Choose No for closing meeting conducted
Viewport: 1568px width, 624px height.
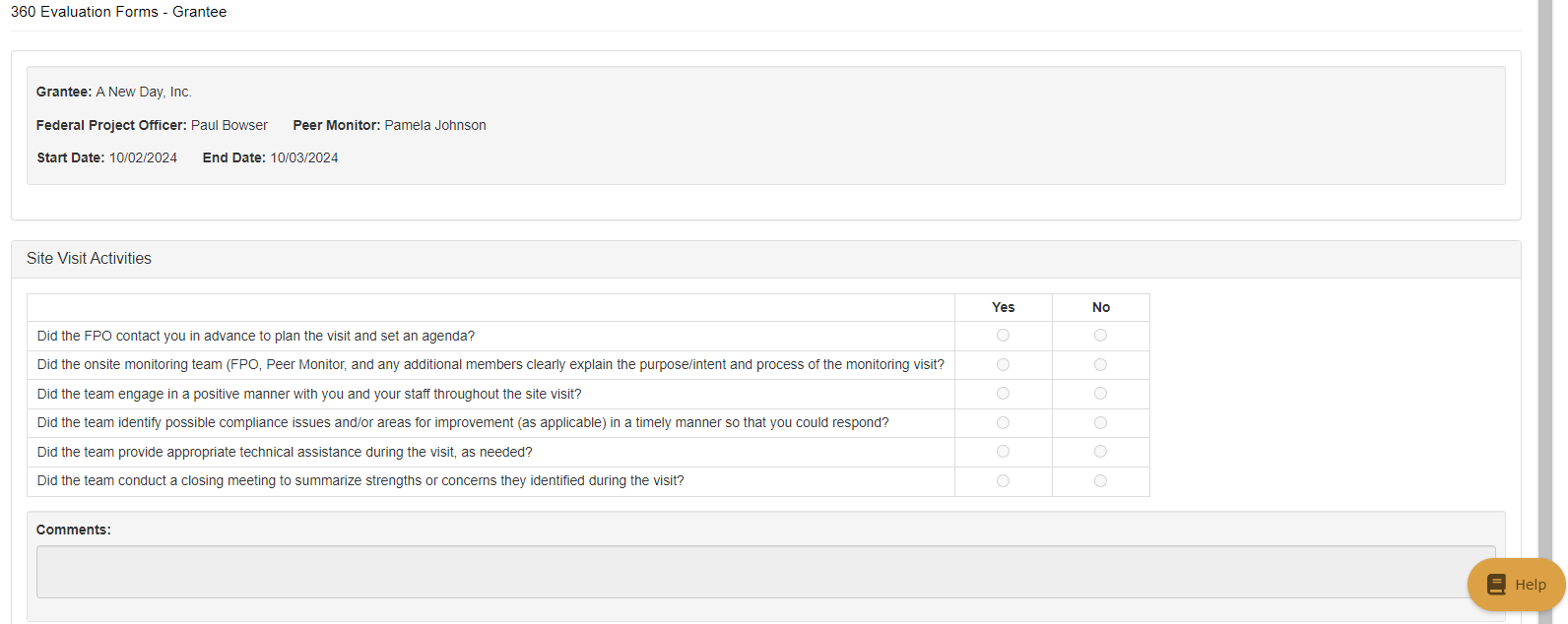point(1100,481)
